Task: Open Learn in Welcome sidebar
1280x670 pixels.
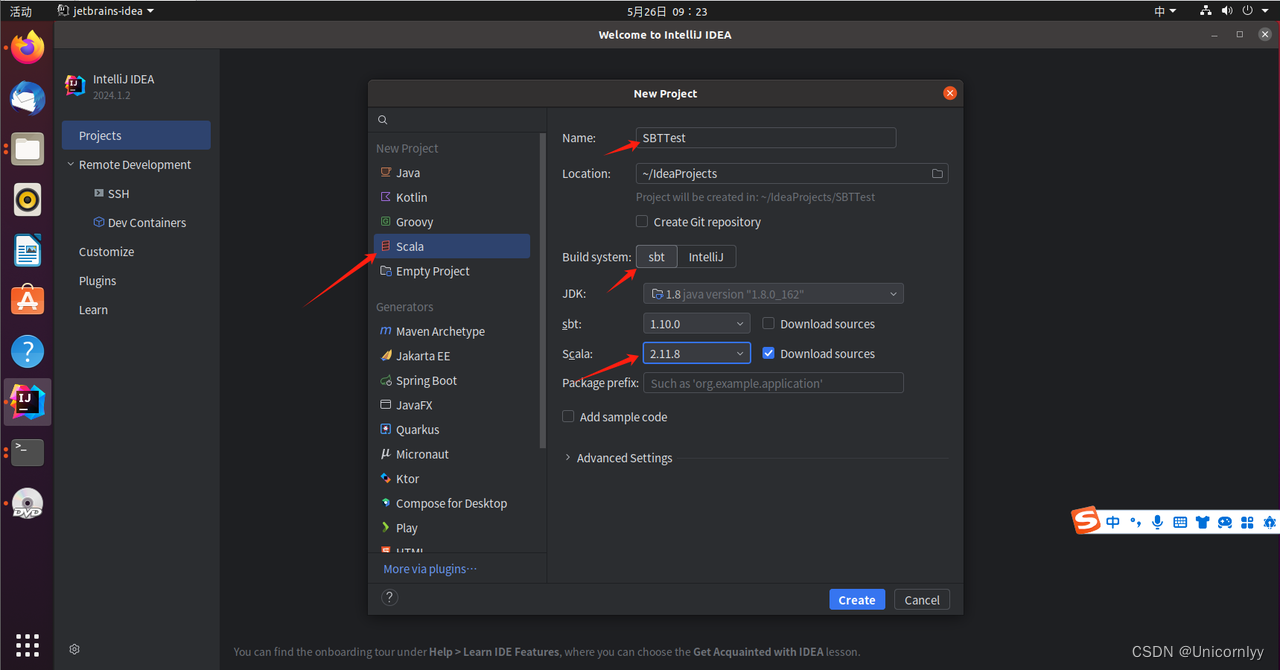Action: 93,309
